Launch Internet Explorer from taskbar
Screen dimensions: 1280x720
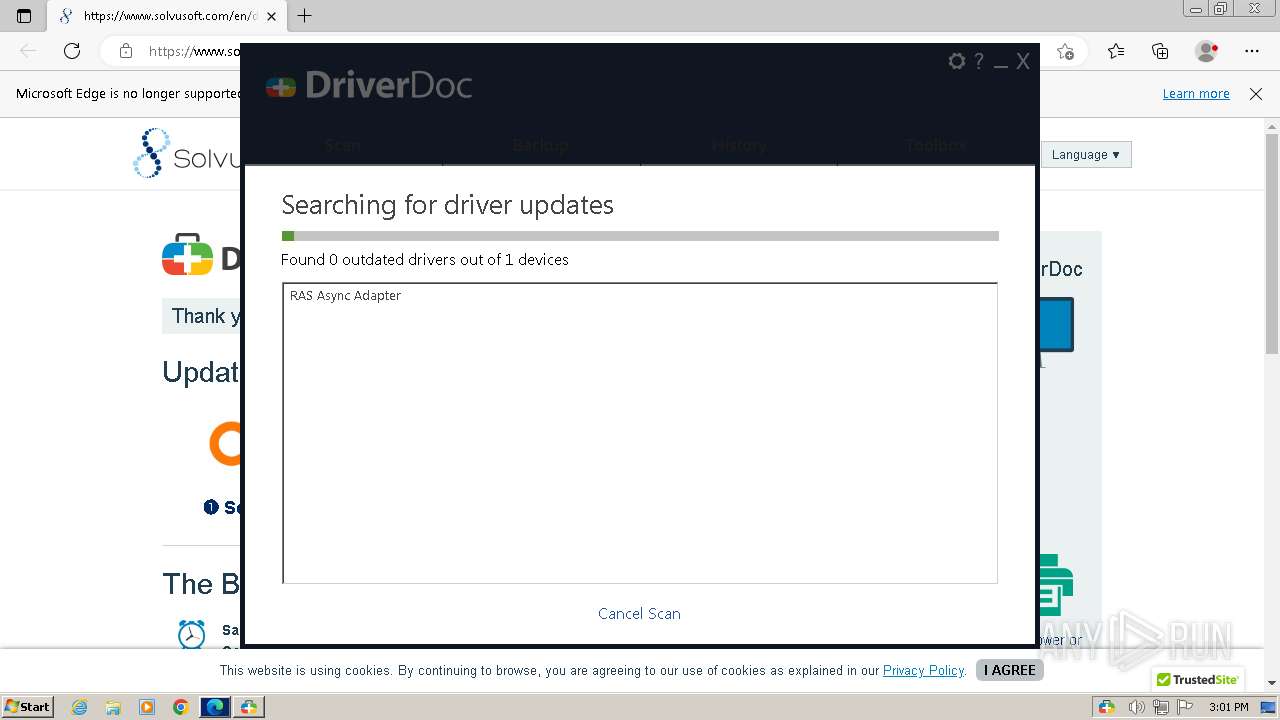[x=79, y=707]
